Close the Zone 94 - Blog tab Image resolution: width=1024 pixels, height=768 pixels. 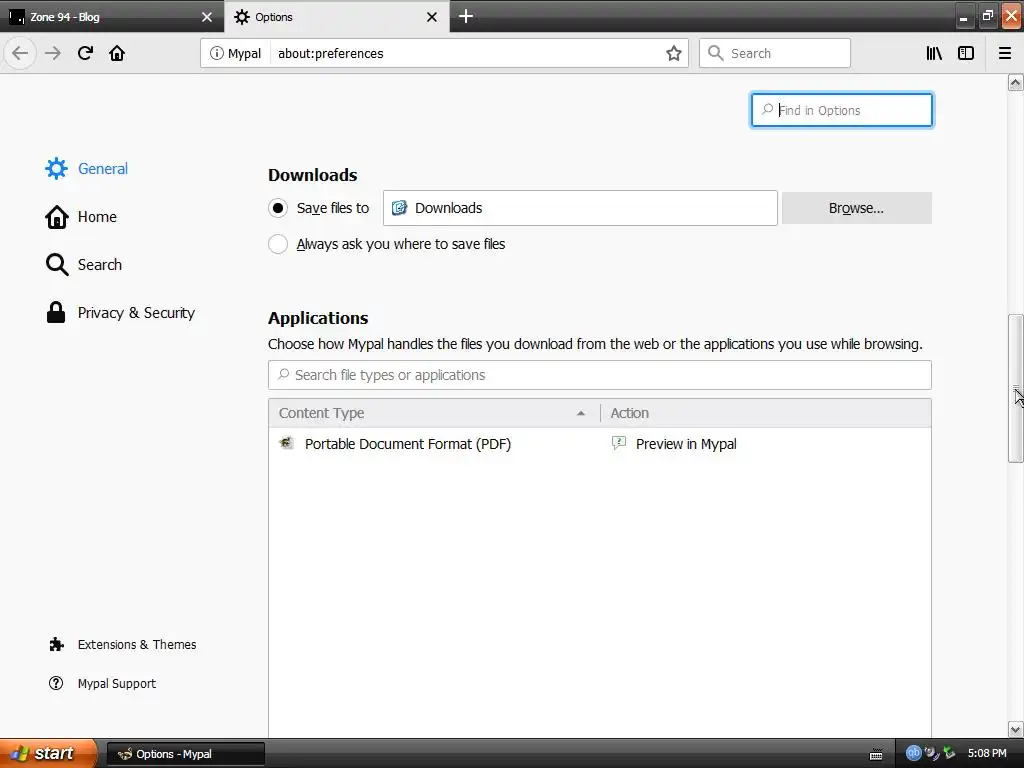click(x=206, y=17)
